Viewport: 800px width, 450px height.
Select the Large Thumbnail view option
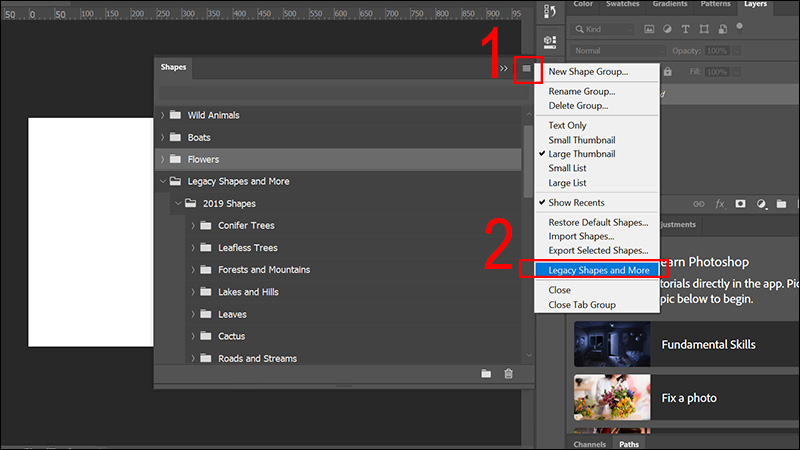581,154
